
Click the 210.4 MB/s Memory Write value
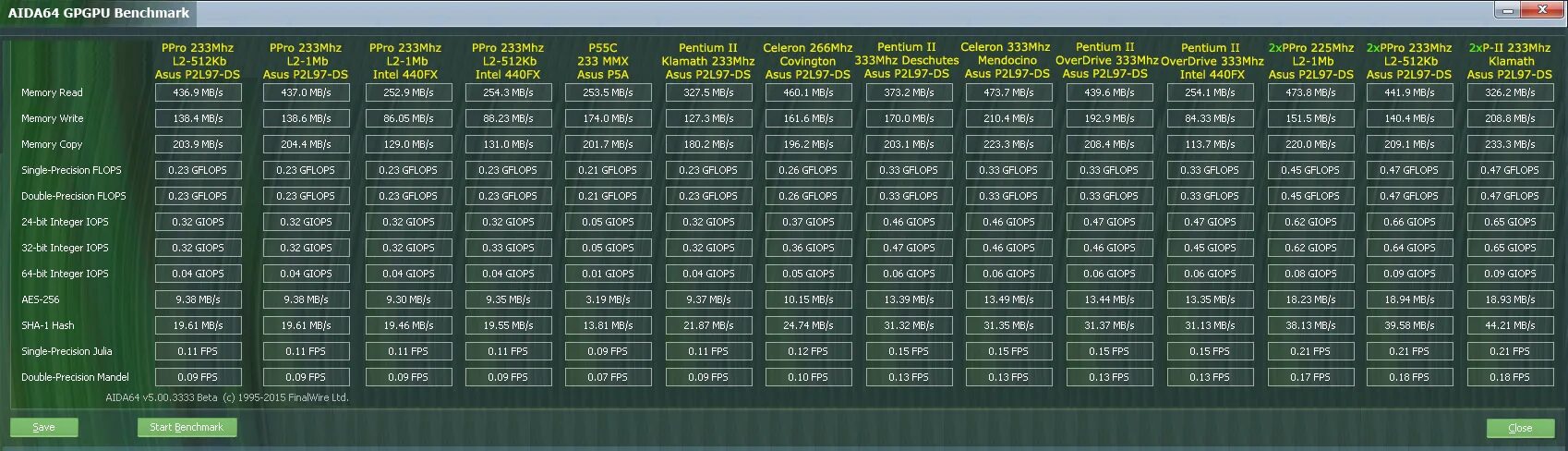(x=1008, y=118)
